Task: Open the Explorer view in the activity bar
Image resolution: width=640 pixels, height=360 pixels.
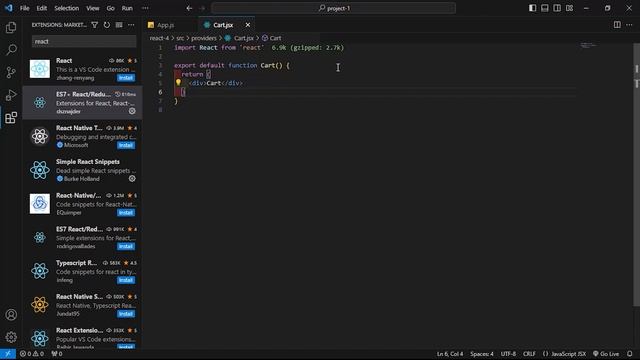Action: 11,27
